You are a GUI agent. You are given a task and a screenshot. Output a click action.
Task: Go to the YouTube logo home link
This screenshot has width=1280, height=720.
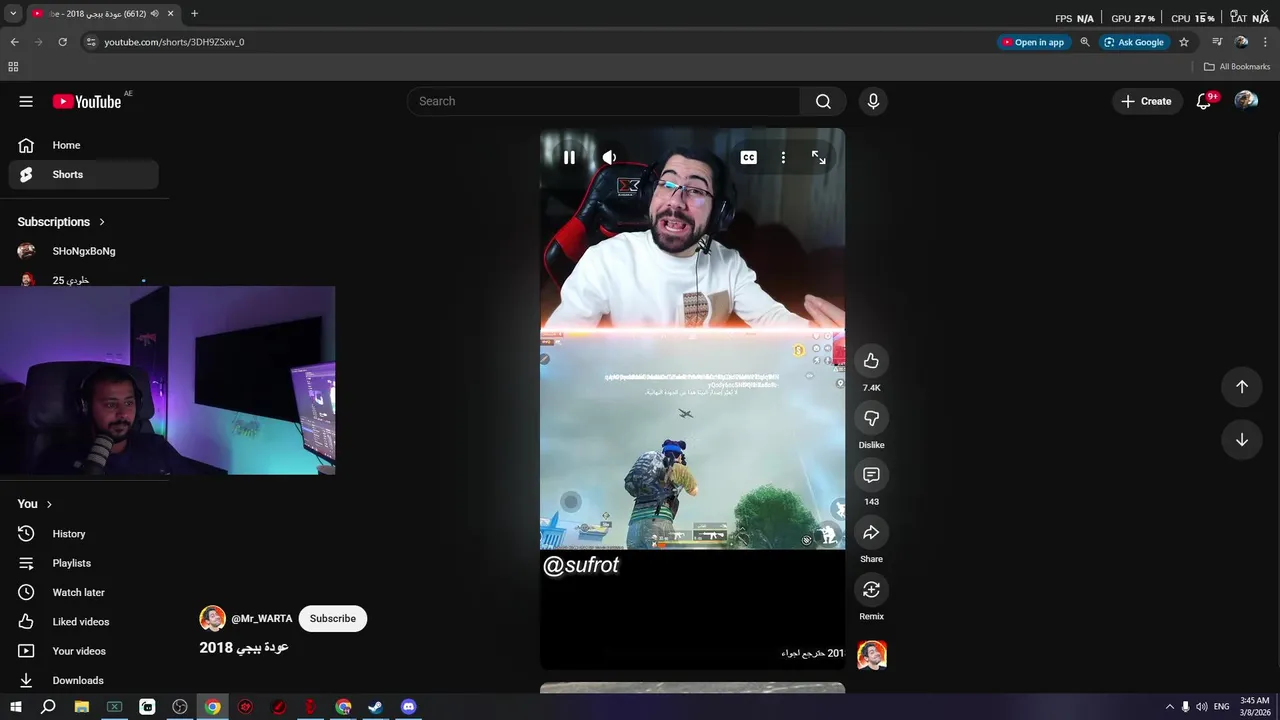[87, 101]
